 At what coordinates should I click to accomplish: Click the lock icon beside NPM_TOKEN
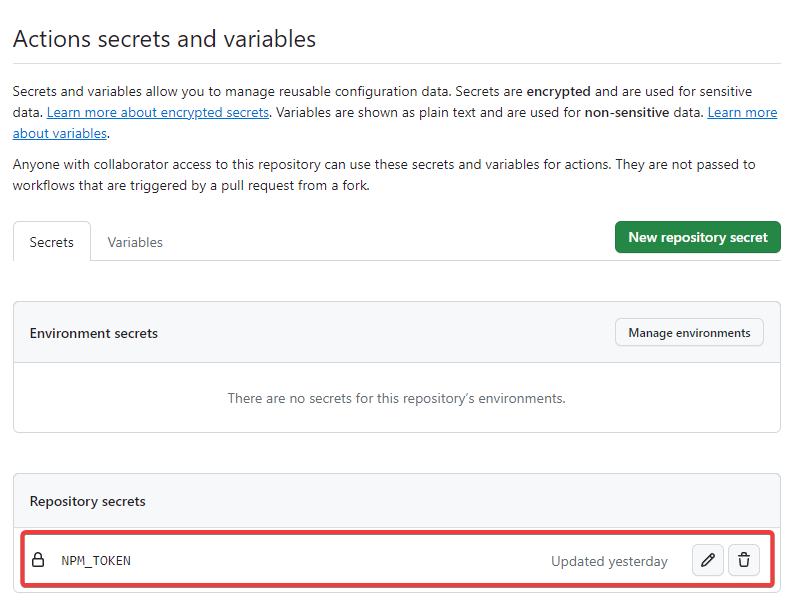(x=38, y=560)
